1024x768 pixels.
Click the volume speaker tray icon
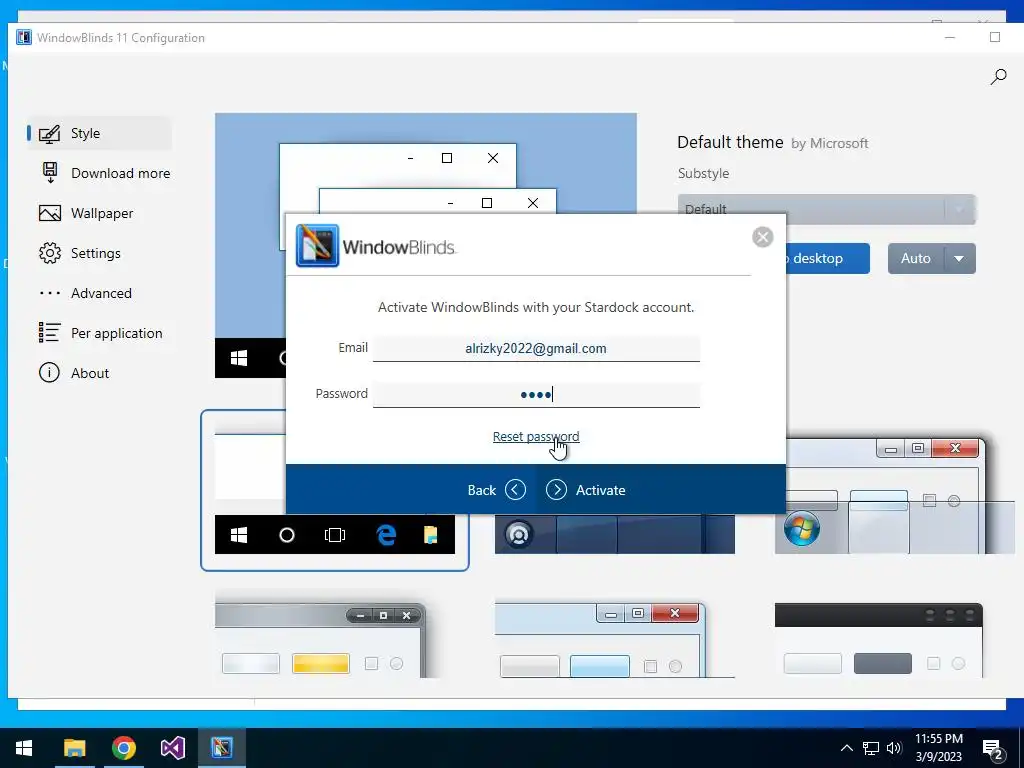click(894, 748)
